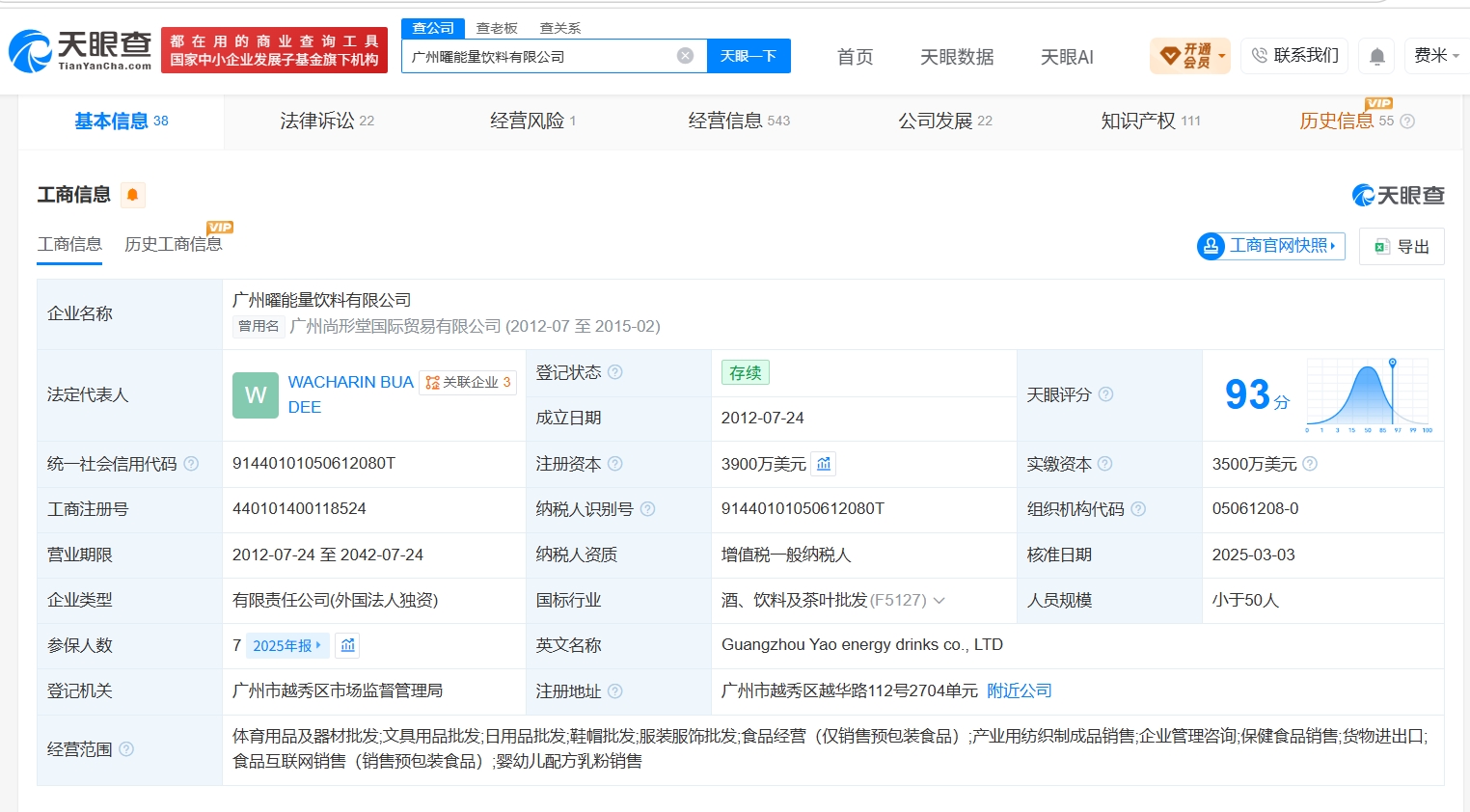Click help icon next to 历史信息 tab
Image resolution: width=1470 pixels, height=812 pixels.
(x=1407, y=122)
